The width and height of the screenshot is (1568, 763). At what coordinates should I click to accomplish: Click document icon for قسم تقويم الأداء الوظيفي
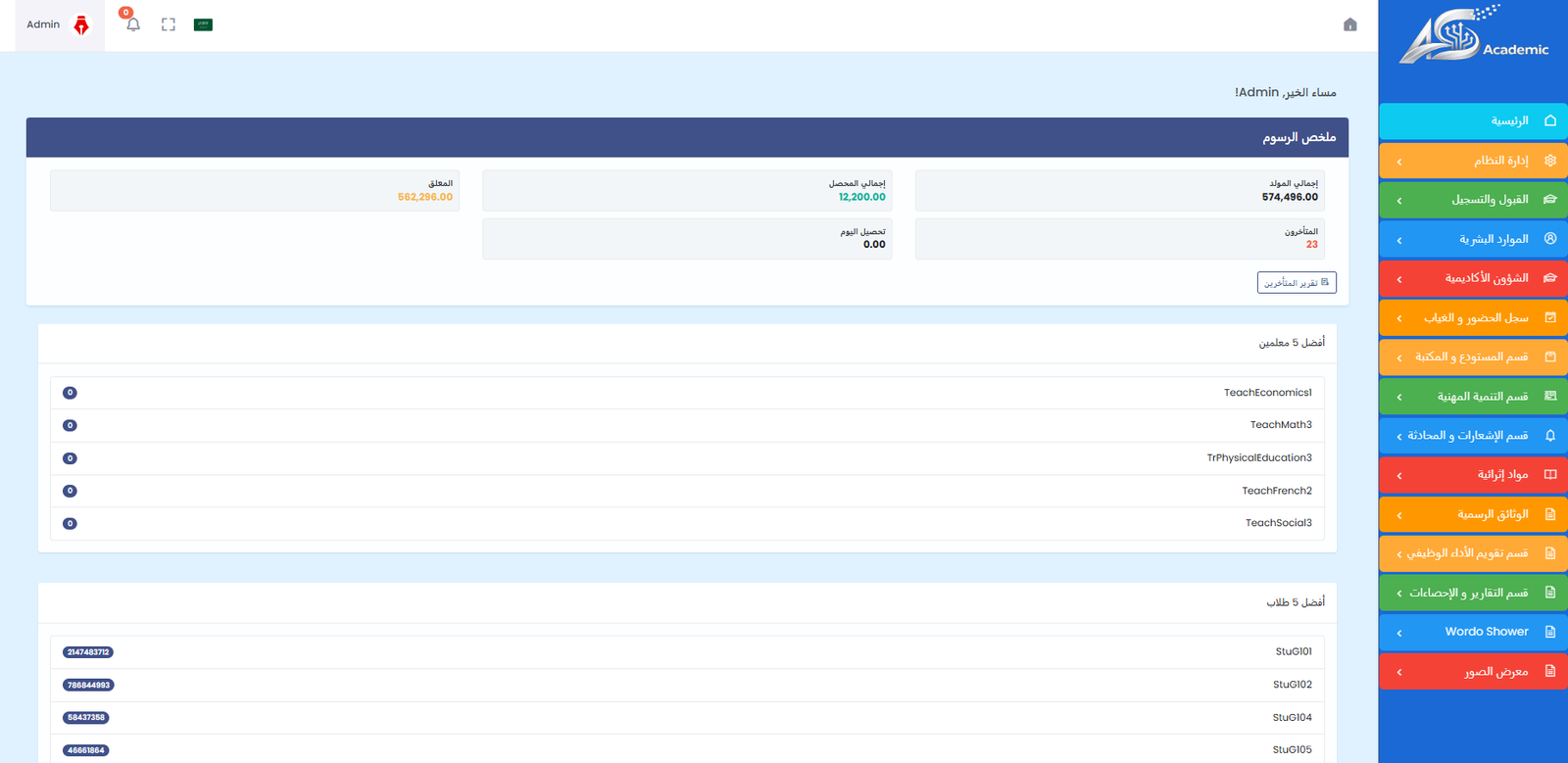[1550, 553]
